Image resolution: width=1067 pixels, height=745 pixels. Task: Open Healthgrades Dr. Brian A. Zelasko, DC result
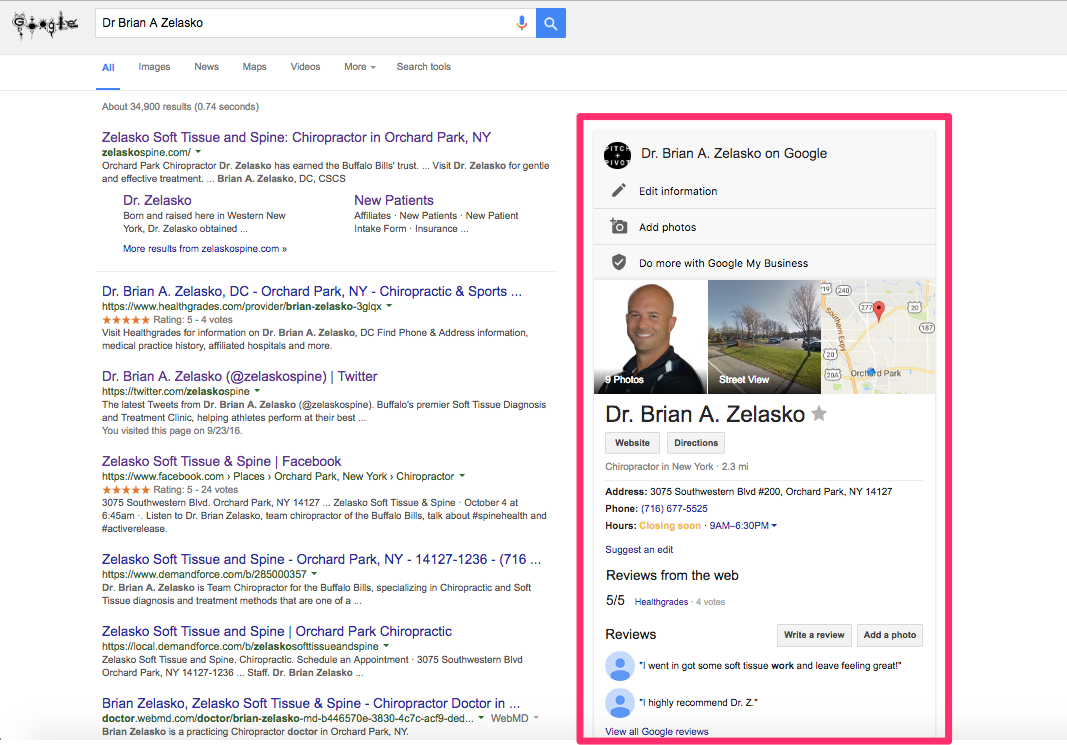point(312,291)
